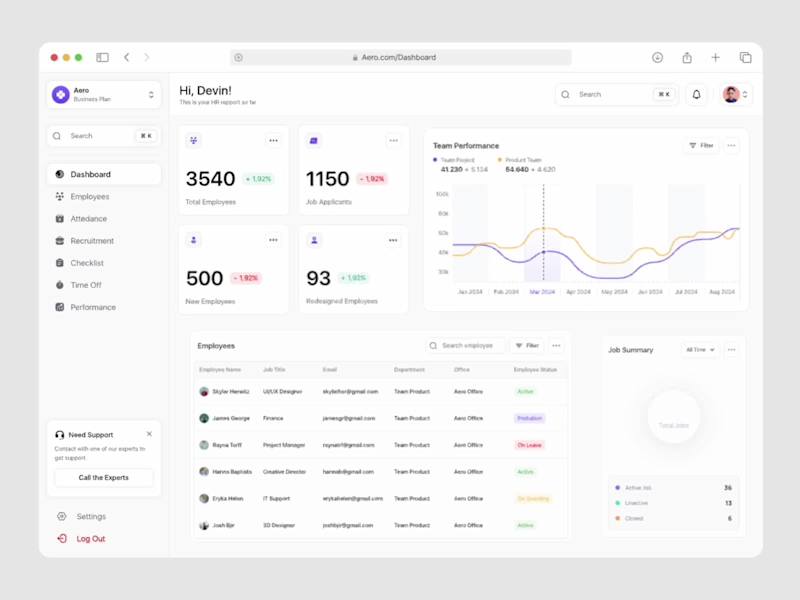The image size is (800, 600).
Task: Click the Settings gear icon
Action: (62, 516)
